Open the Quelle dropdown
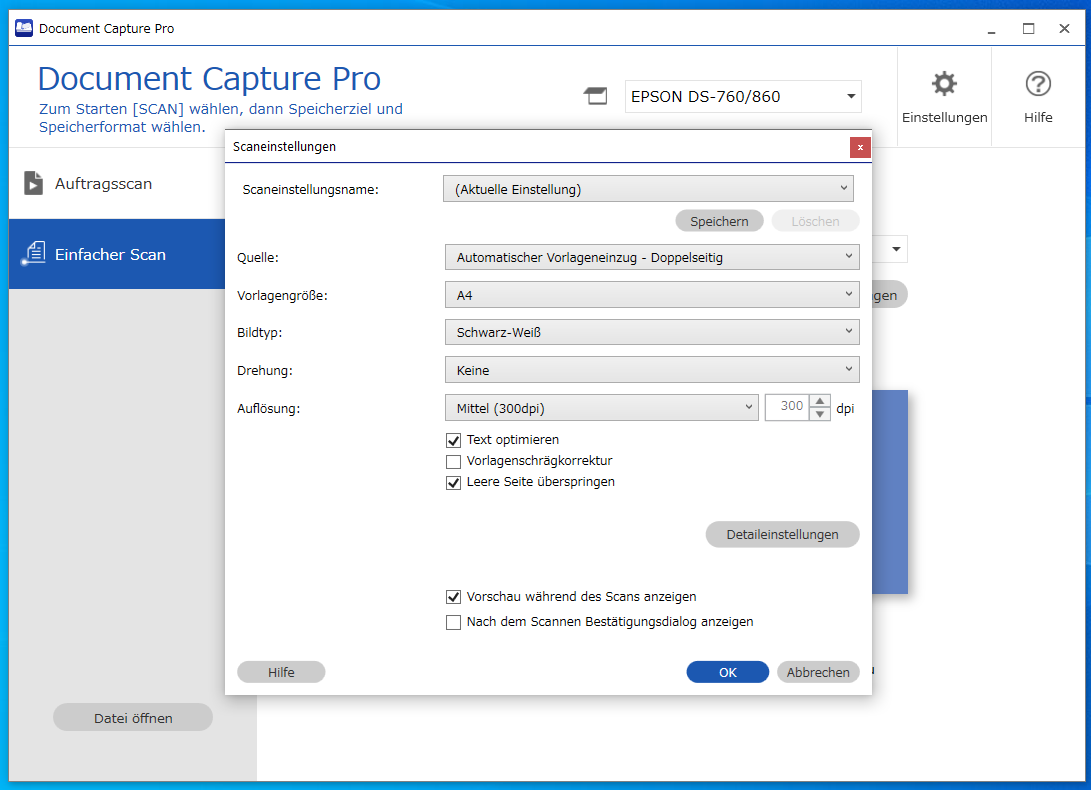The height and width of the screenshot is (790, 1091). pyautogui.click(x=652, y=257)
